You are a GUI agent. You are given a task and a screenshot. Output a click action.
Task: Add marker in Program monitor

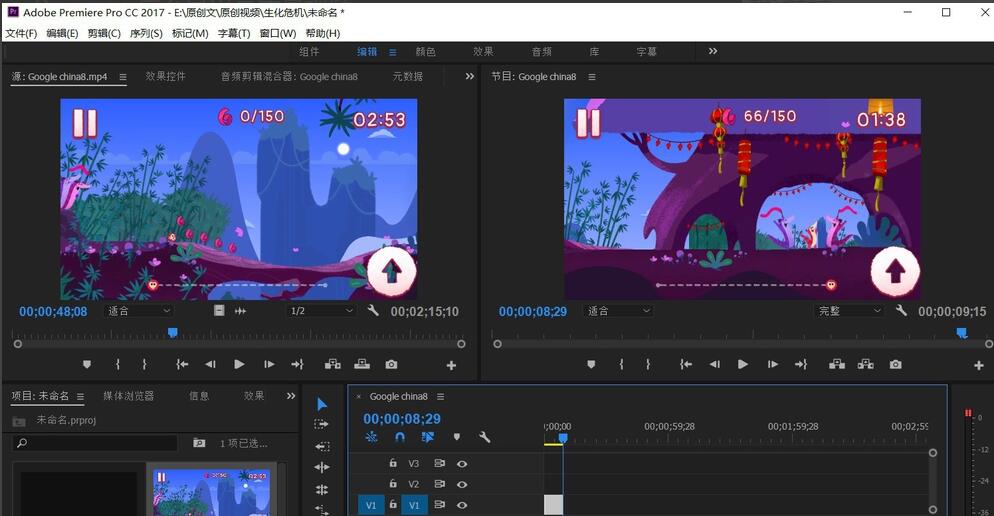click(x=591, y=364)
